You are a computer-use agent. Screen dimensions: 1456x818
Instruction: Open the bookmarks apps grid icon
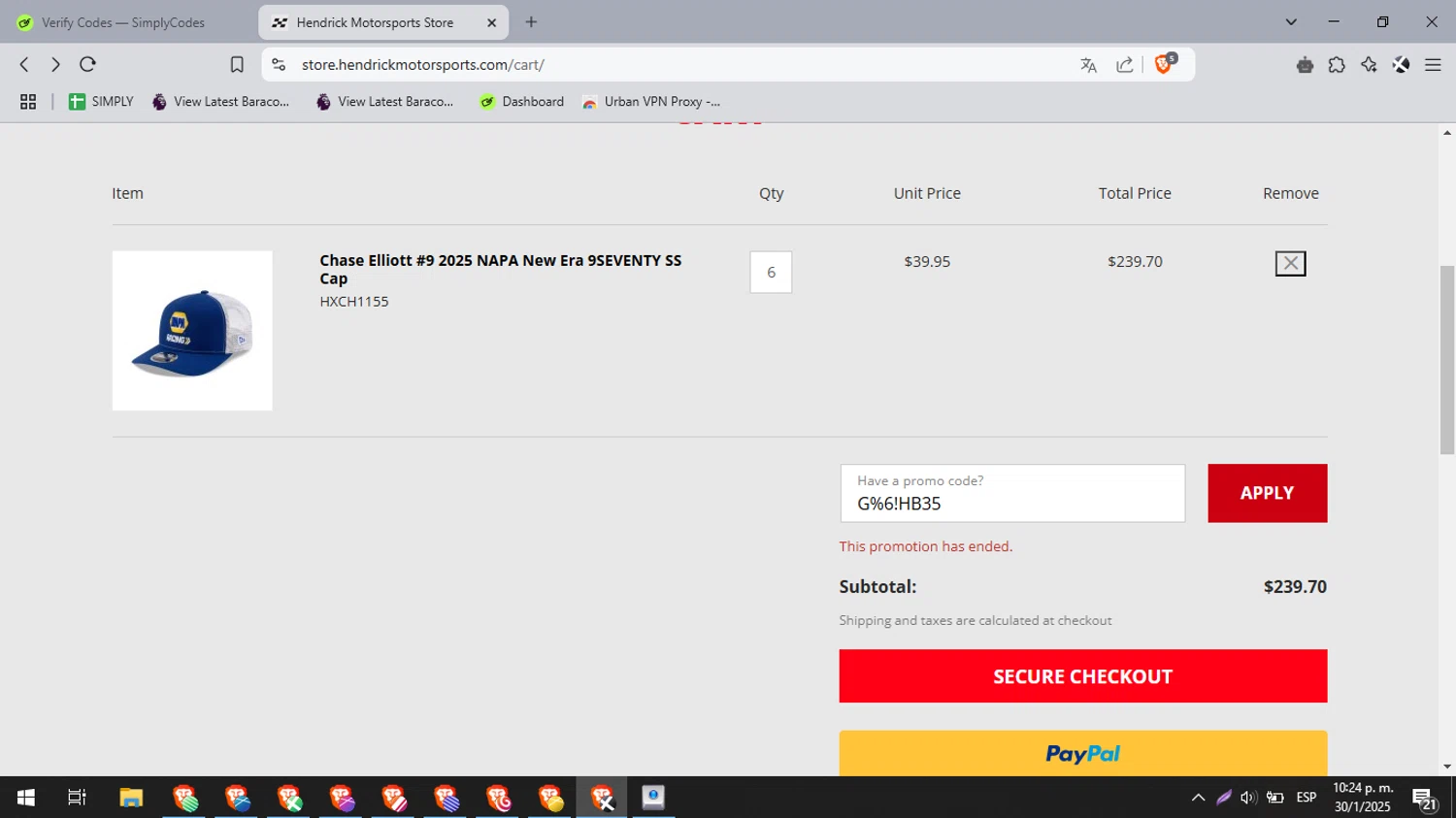(x=28, y=102)
